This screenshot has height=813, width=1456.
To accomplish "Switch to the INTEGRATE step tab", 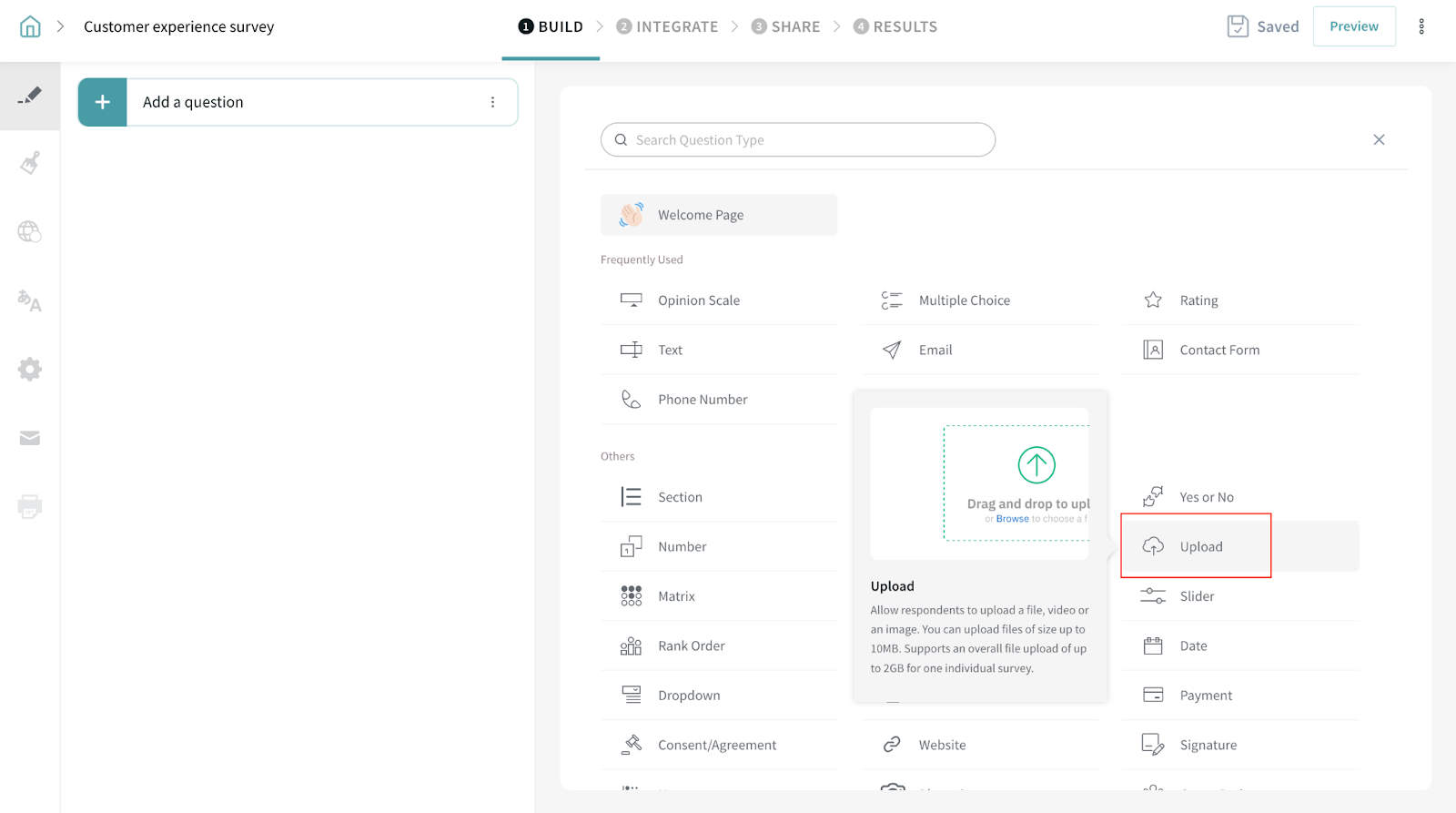I will [x=667, y=26].
